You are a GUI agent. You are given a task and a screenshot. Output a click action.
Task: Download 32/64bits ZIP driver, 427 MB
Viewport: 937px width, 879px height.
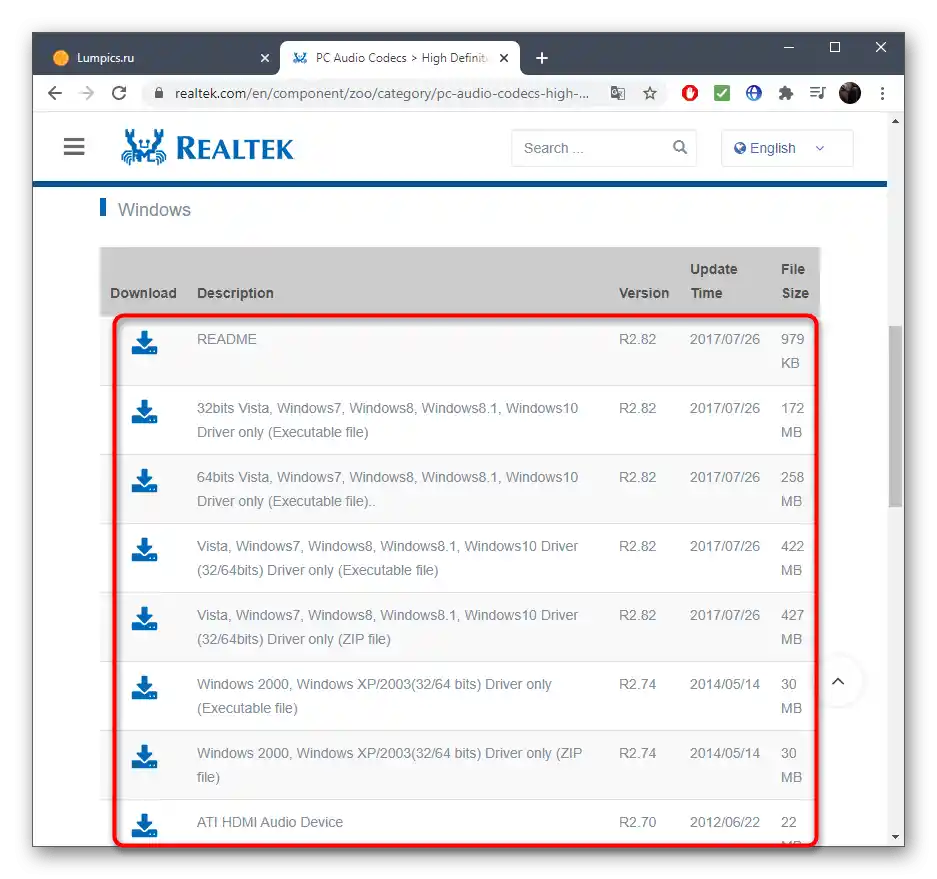click(x=144, y=619)
